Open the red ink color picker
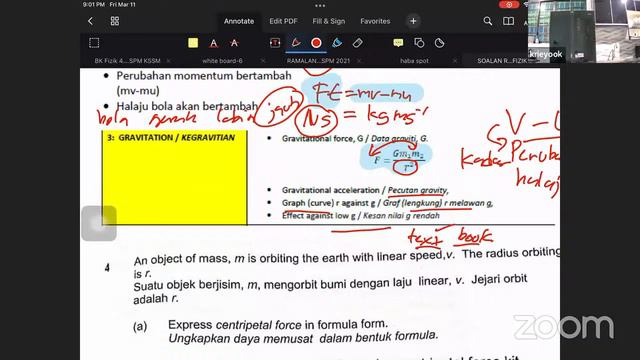This screenshot has height=360, width=640. [x=316, y=43]
